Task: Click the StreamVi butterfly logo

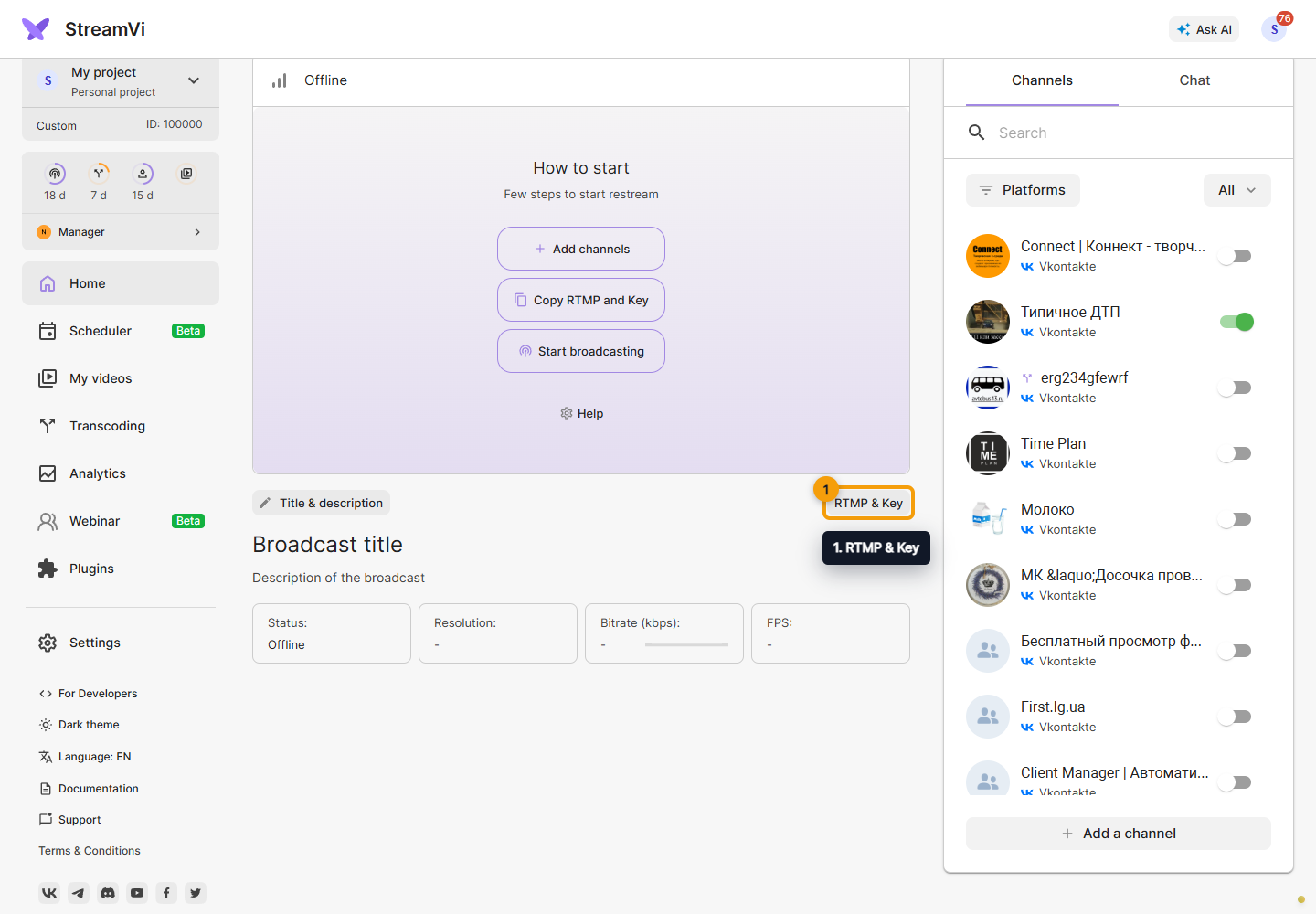Action: tap(36, 29)
